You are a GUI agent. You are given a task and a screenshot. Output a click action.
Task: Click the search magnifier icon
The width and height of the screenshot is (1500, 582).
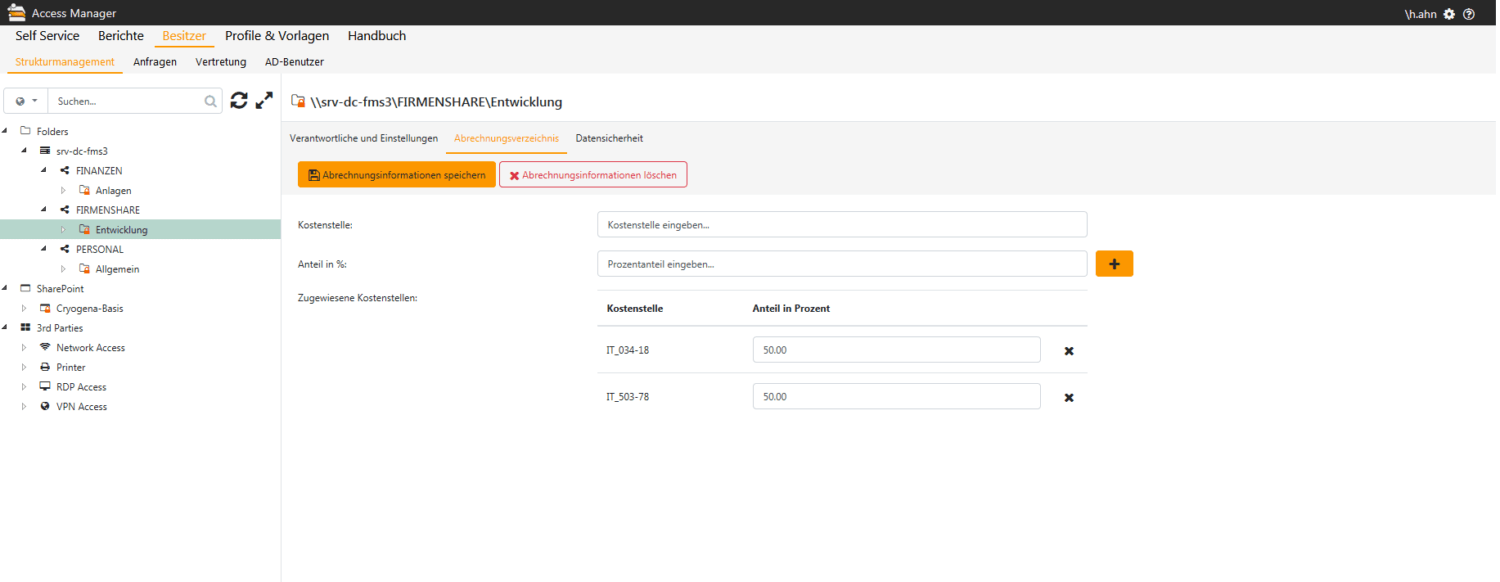click(210, 101)
